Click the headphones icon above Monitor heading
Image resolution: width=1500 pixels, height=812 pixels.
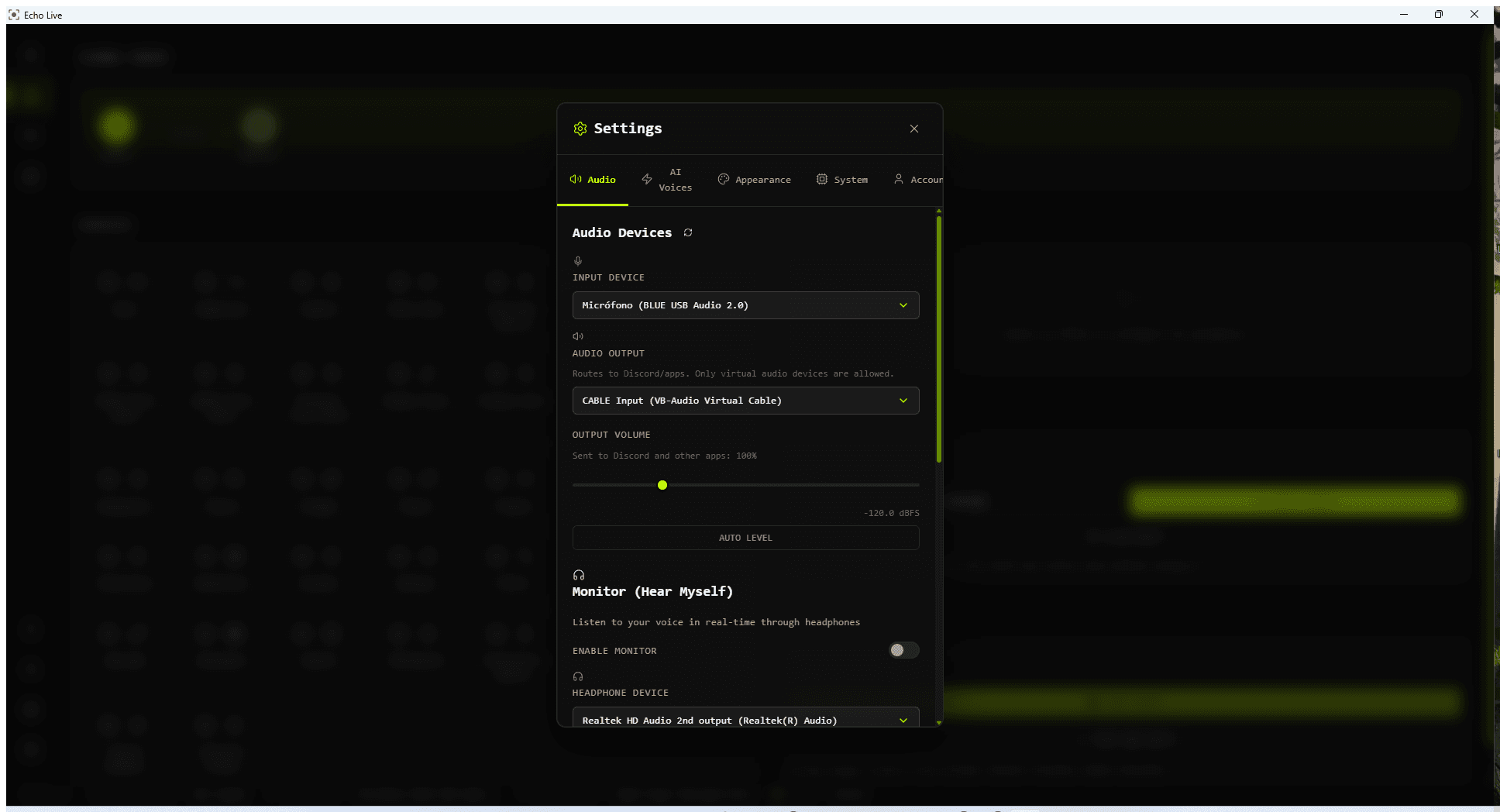click(x=579, y=575)
